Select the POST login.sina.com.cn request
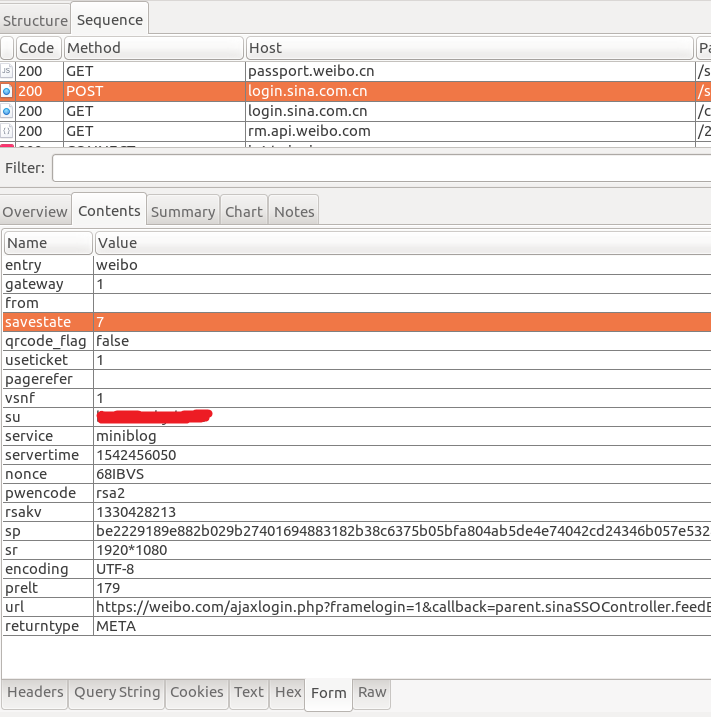 point(355,91)
